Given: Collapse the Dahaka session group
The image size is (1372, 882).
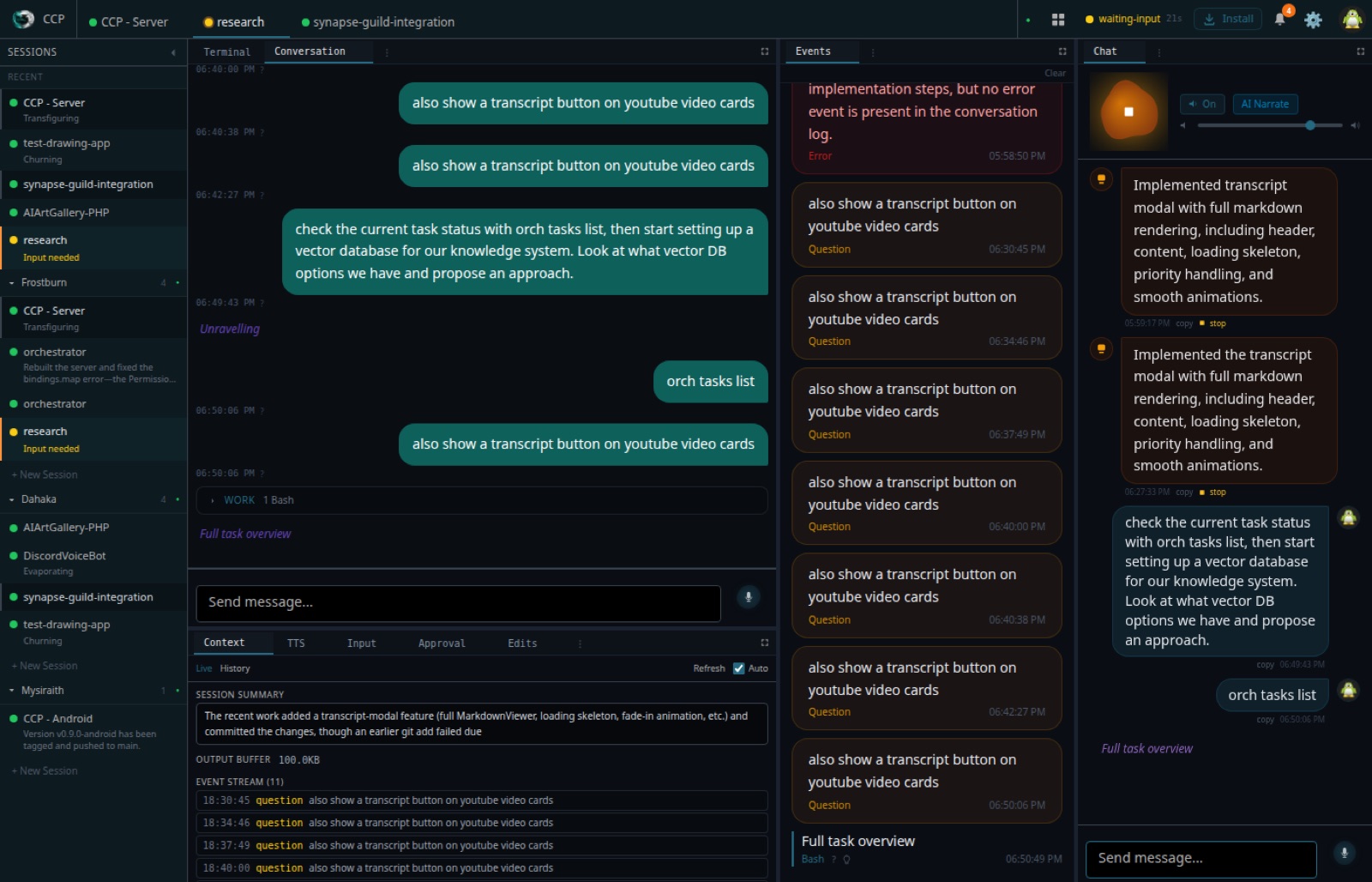Looking at the screenshot, I should click(x=12, y=499).
